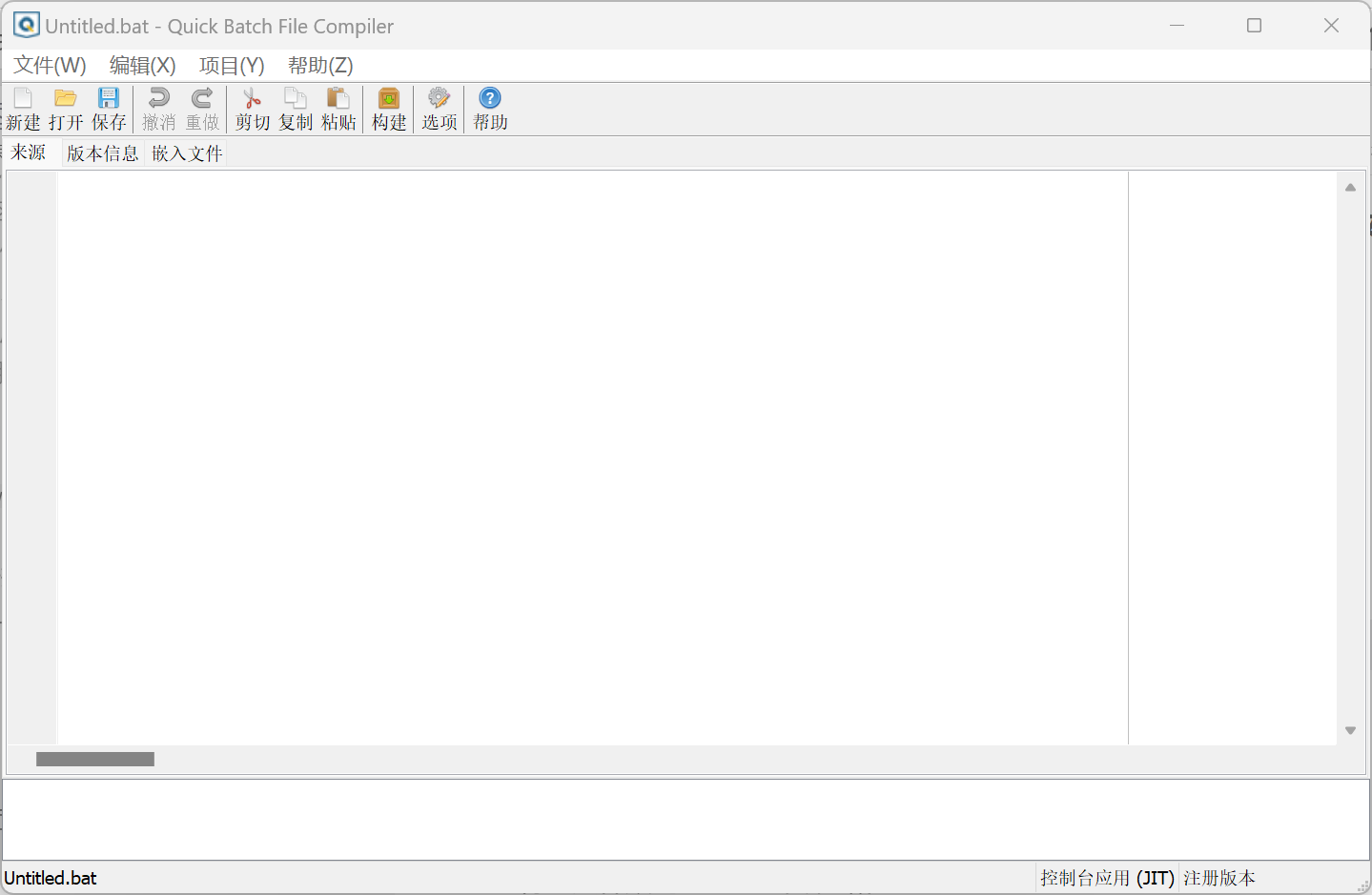The image size is (1372, 895).
Task: Click the editor scroll down arrow
Action: pos(1350,730)
